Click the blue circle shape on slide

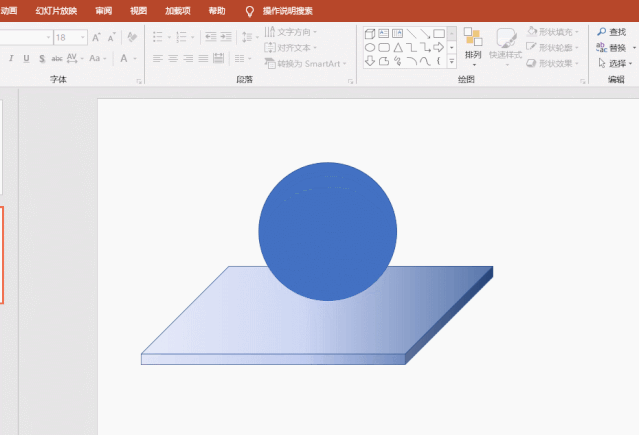(327, 231)
